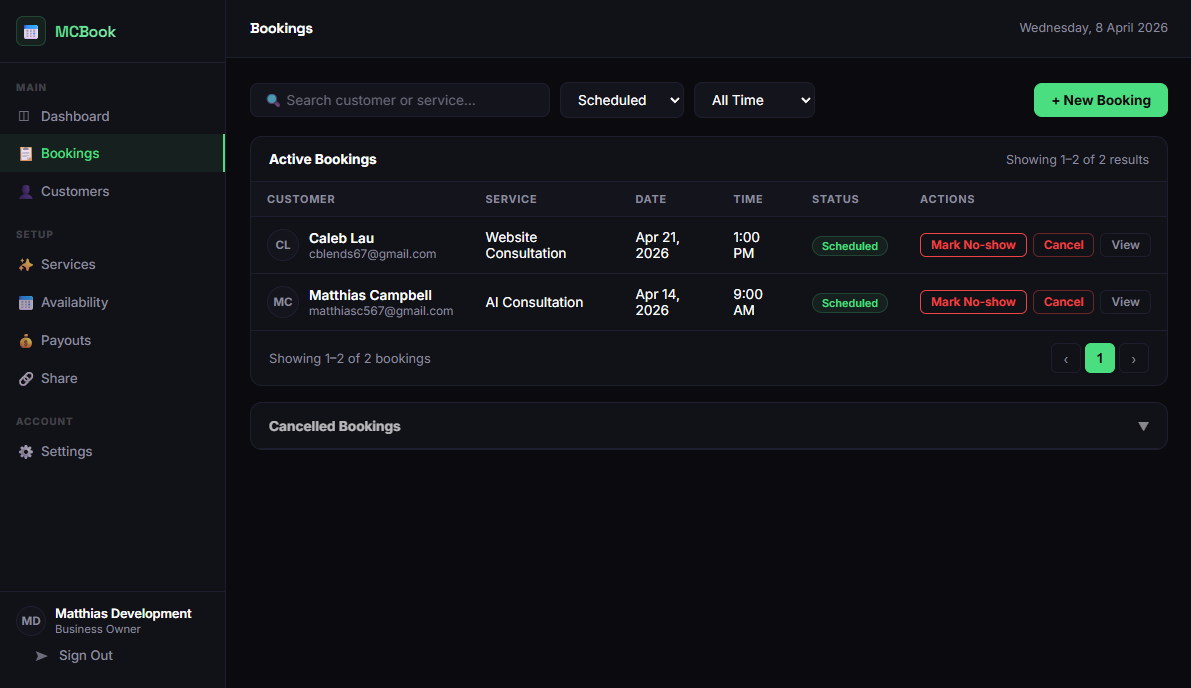This screenshot has width=1191, height=688.
Task: Open the Scheduled status filter dropdown
Action: [621, 100]
